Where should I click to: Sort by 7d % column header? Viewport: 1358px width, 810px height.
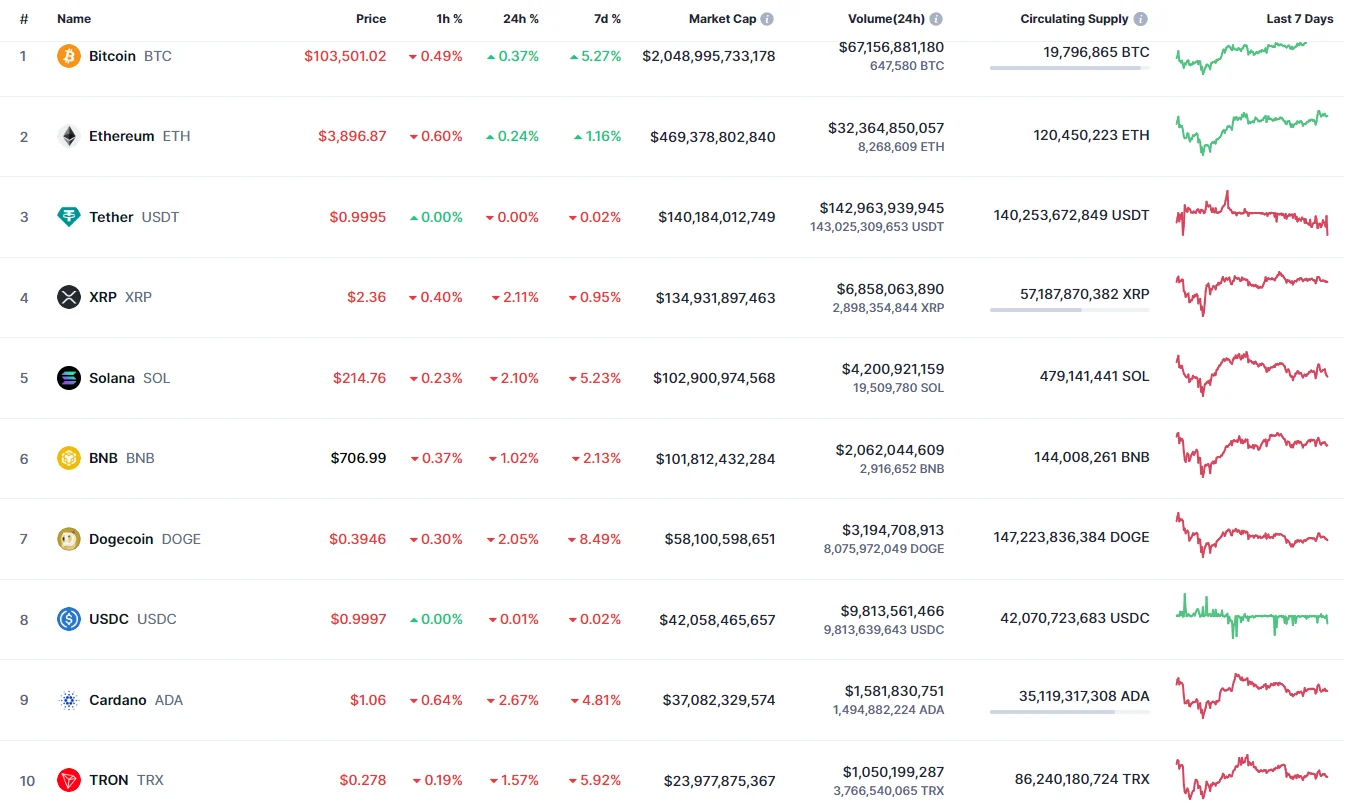click(x=603, y=19)
